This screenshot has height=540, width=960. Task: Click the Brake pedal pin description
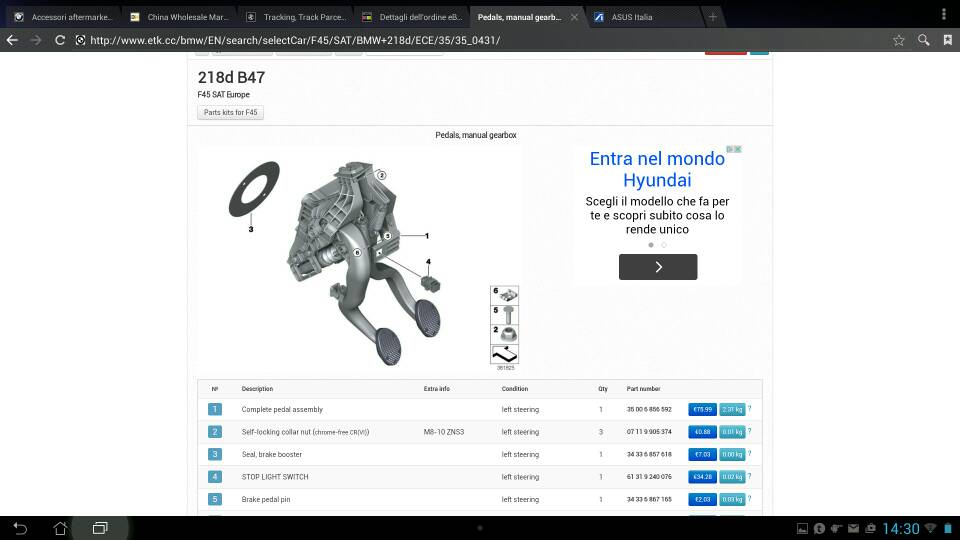point(266,500)
